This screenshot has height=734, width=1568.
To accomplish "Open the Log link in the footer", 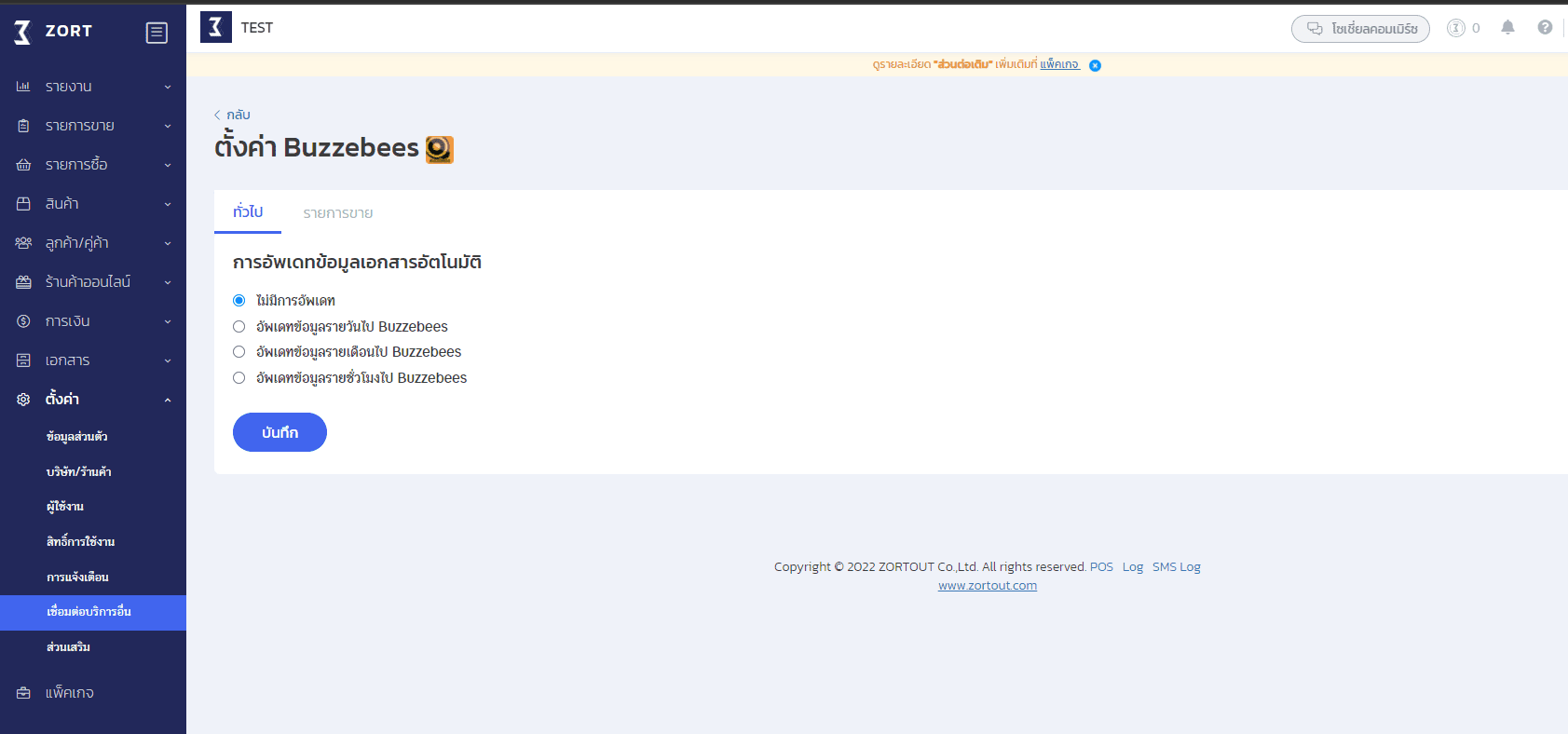I will click(1133, 566).
